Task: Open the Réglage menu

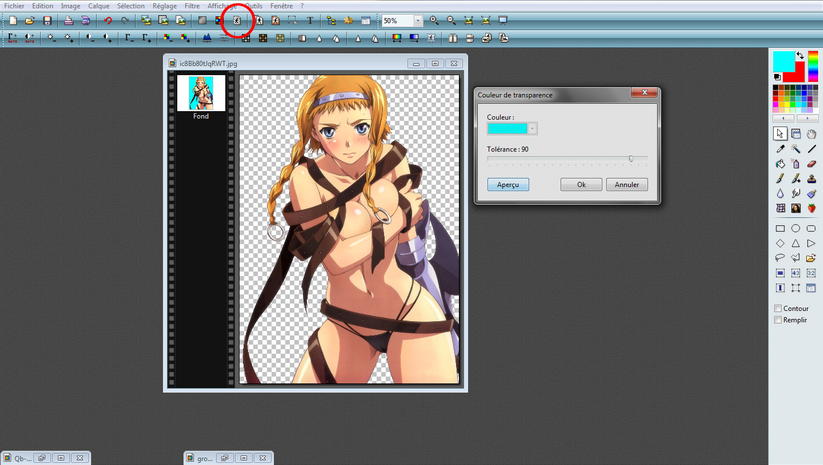Action: [x=165, y=6]
